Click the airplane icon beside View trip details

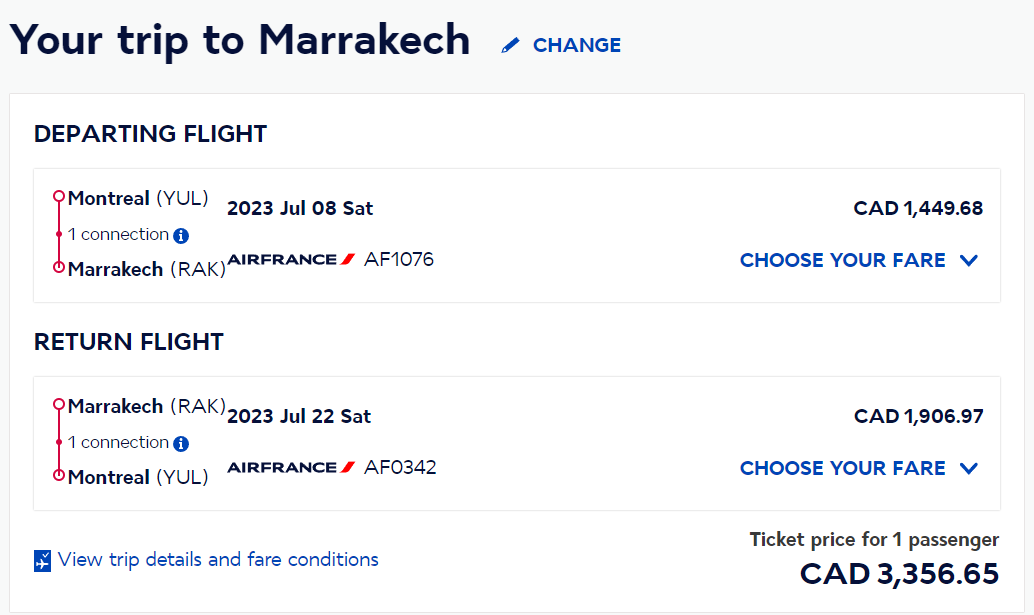pos(42,560)
